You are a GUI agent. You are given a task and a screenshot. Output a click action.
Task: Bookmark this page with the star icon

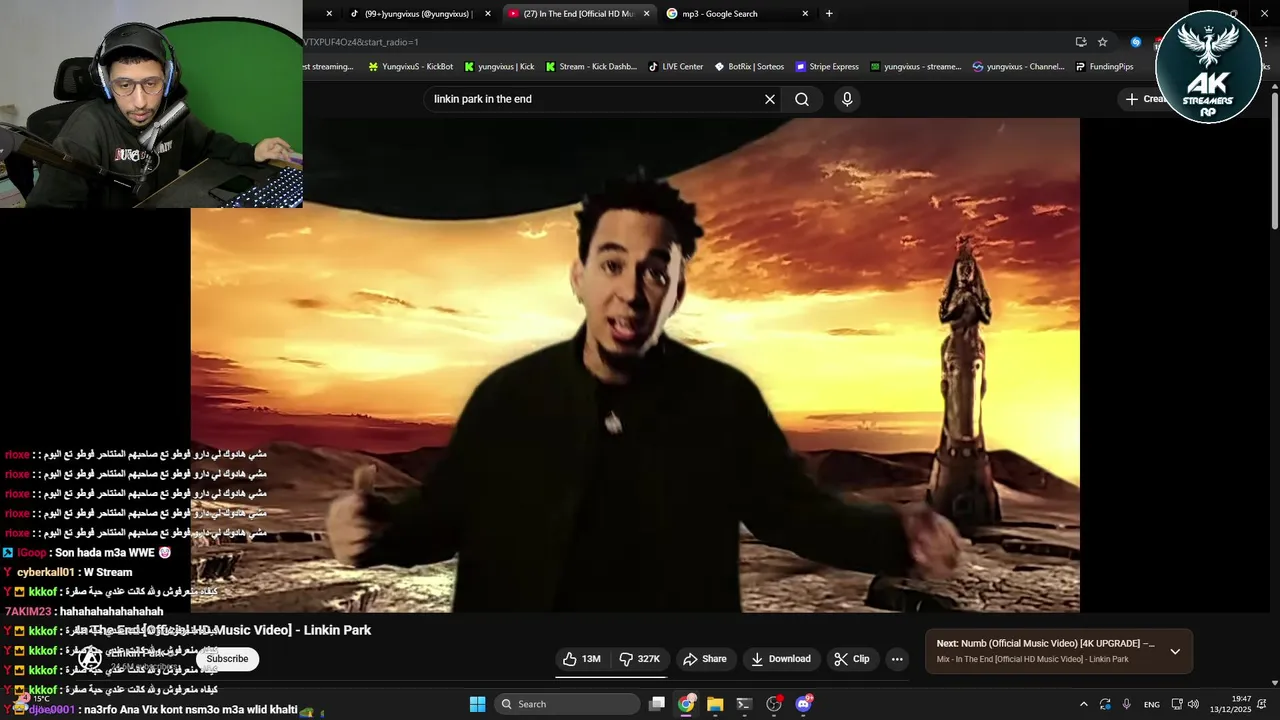point(1102,42)
